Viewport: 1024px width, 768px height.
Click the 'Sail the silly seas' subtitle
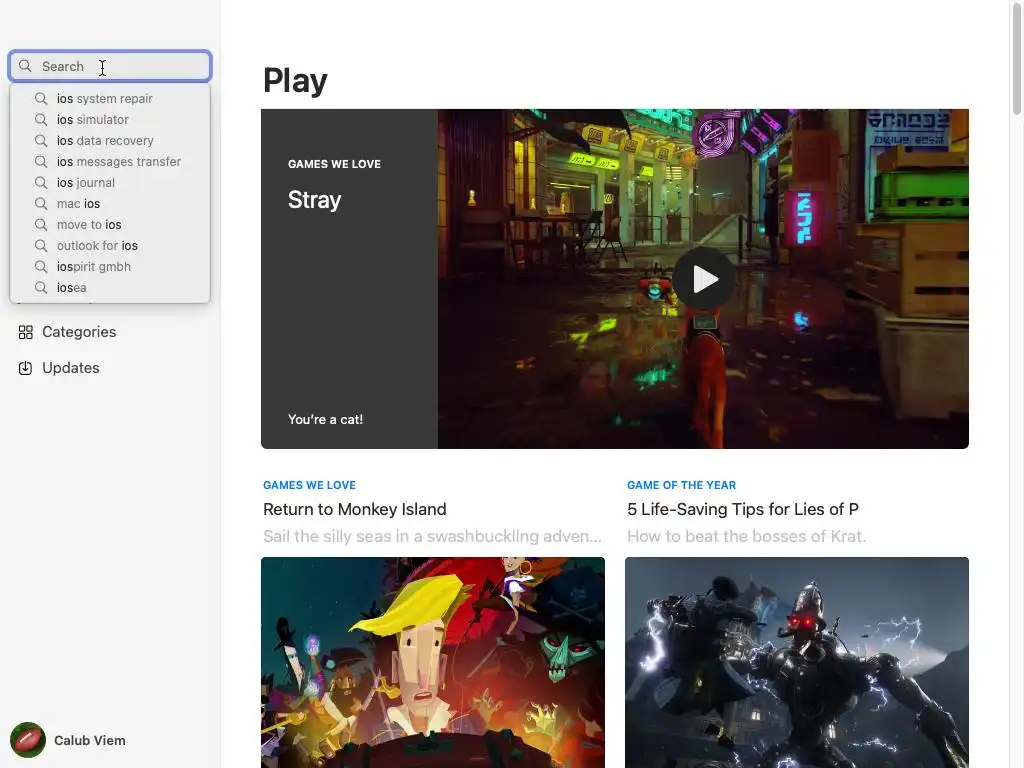pyautogui.click(x=432, y=536)
